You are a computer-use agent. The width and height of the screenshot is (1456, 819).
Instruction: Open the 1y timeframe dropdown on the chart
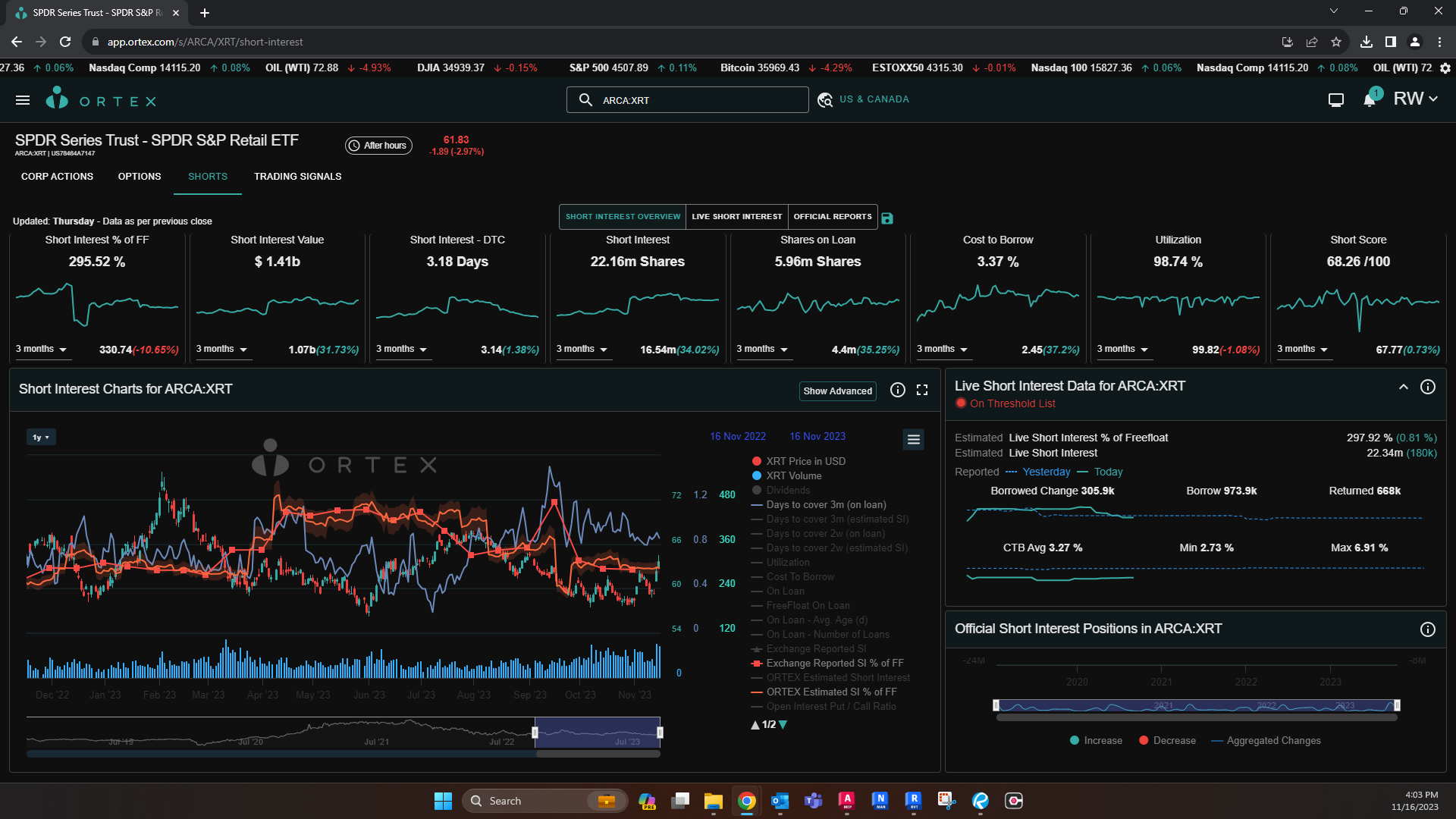(41, 437)
